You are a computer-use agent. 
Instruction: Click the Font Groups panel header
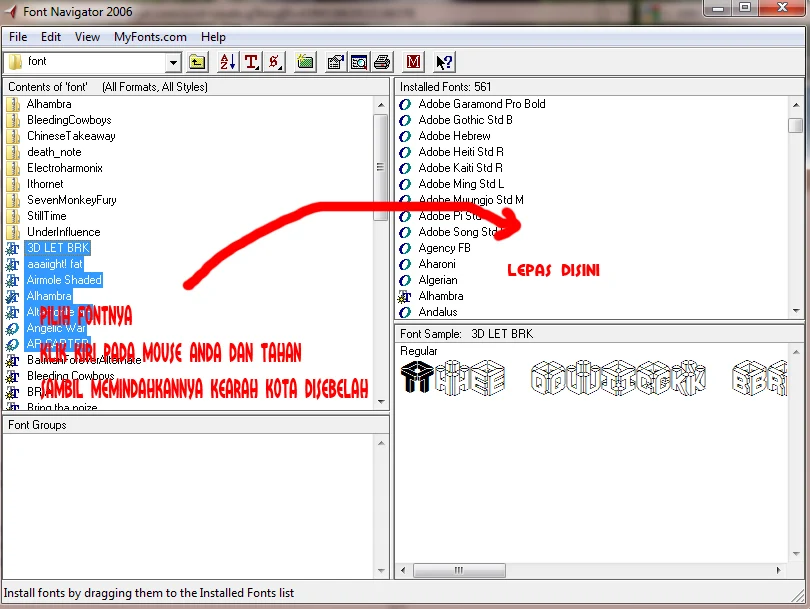point(196,425)
